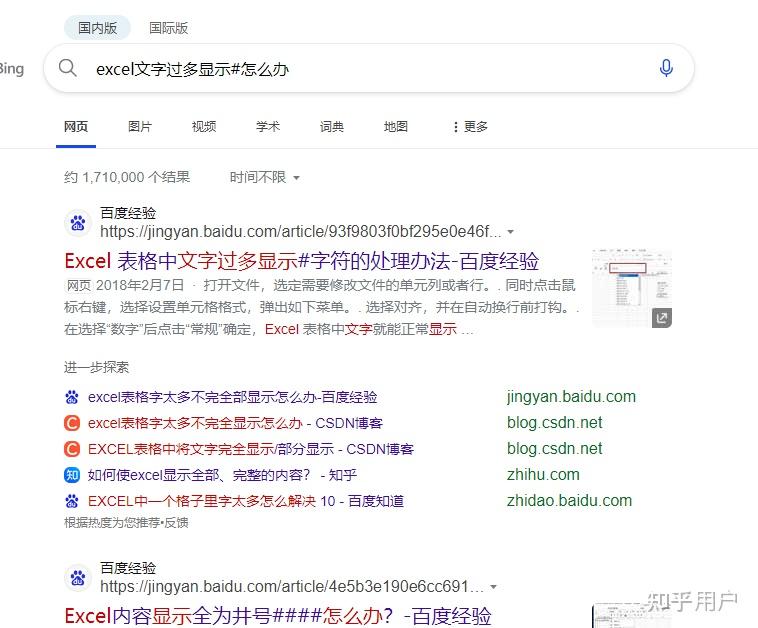The height and width of the screenshot is (628, 758).
Task: Switch to 国内版 search mode
Action: 98,28
